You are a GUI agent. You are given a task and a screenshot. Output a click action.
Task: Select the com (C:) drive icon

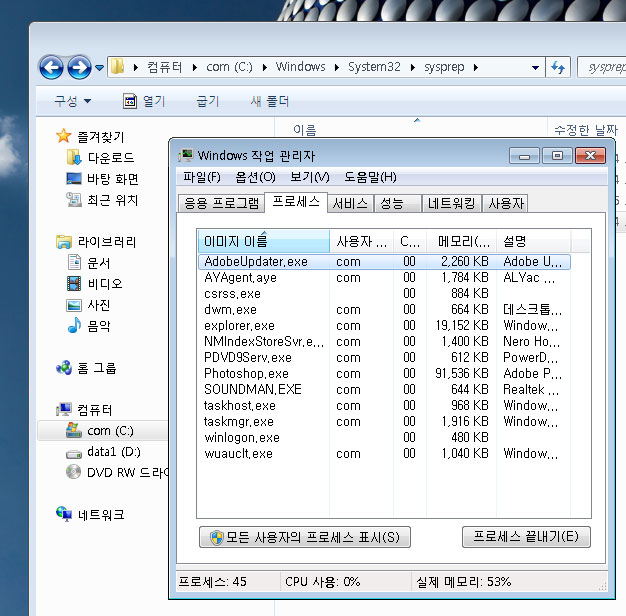click(x=73, y=430)
